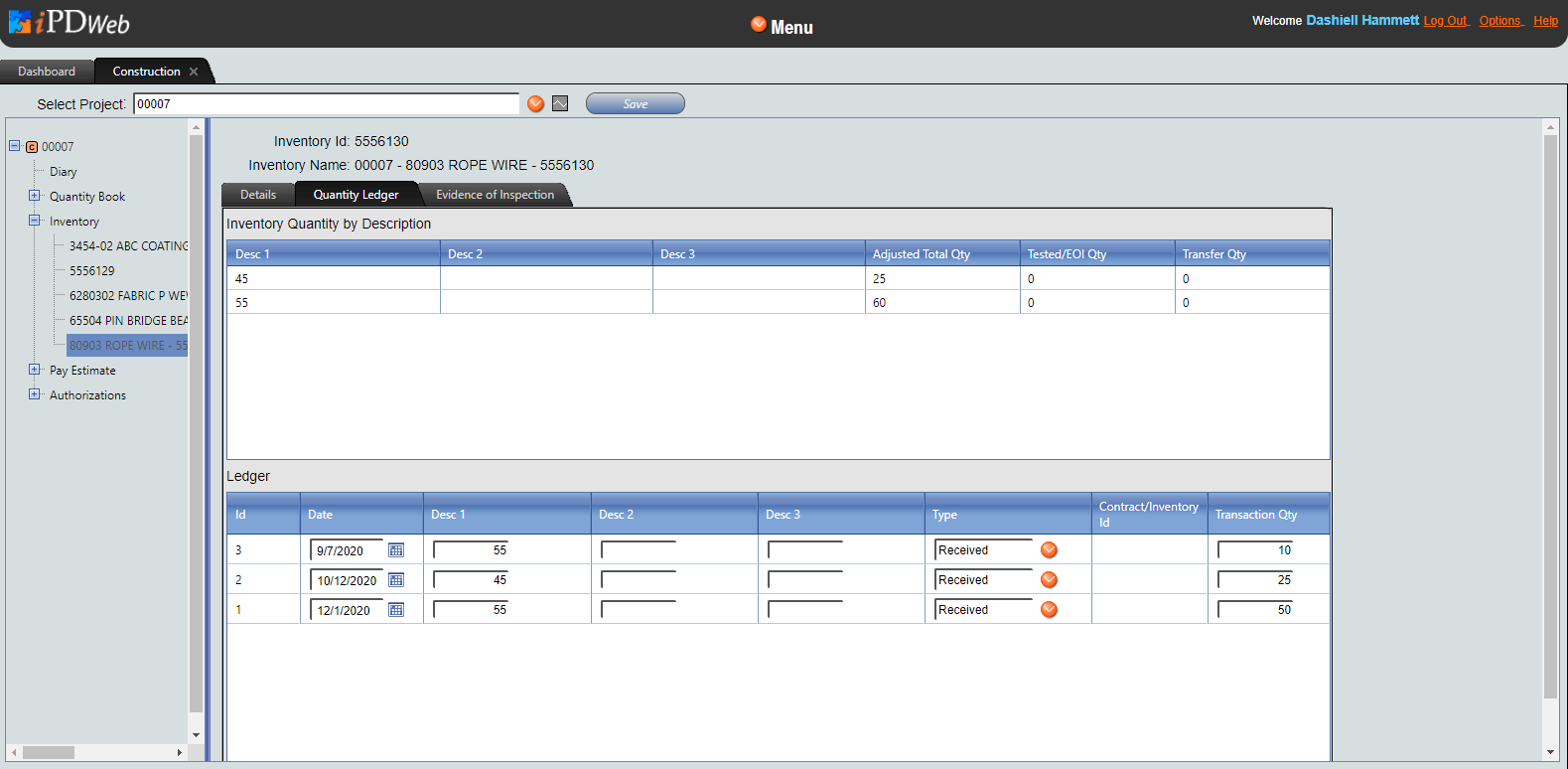Open Type dropdown for ledger row 2
Viewport: 1568px width, 769px height.
click(1049, 580)
